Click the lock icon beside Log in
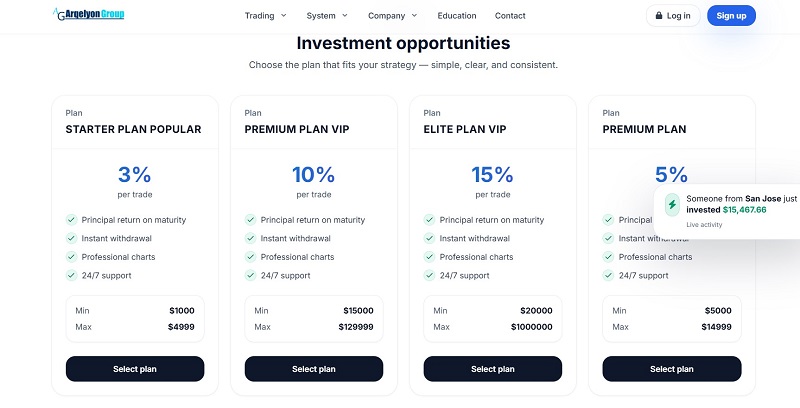 click(659, 16)
